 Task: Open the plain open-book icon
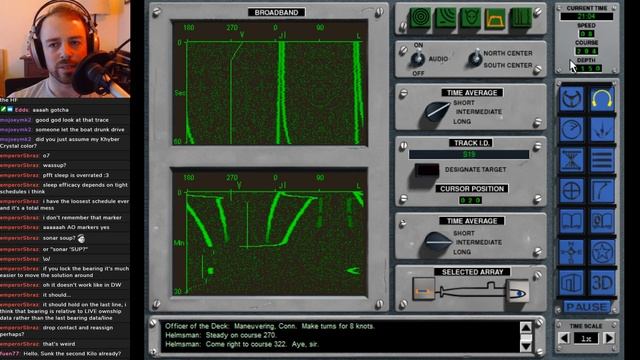pyautogui.click(x=571, y=222)
